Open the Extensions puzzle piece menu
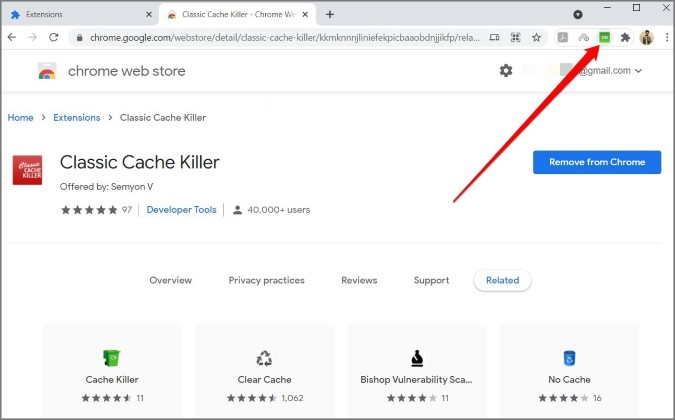The image size is (675, 420). click(625, 37)
